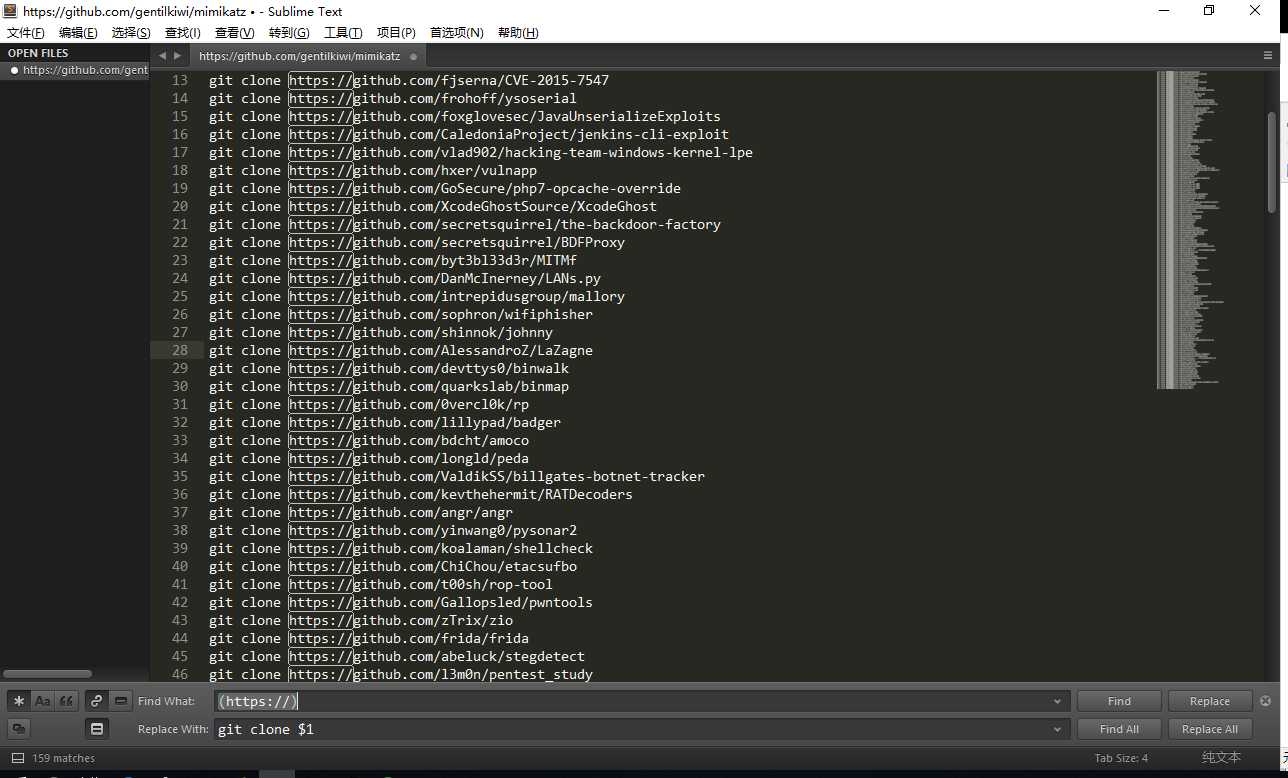Click the php7-opcache-override line
The width and height of the screenshot is (1288, 778).
click(445, 188)
